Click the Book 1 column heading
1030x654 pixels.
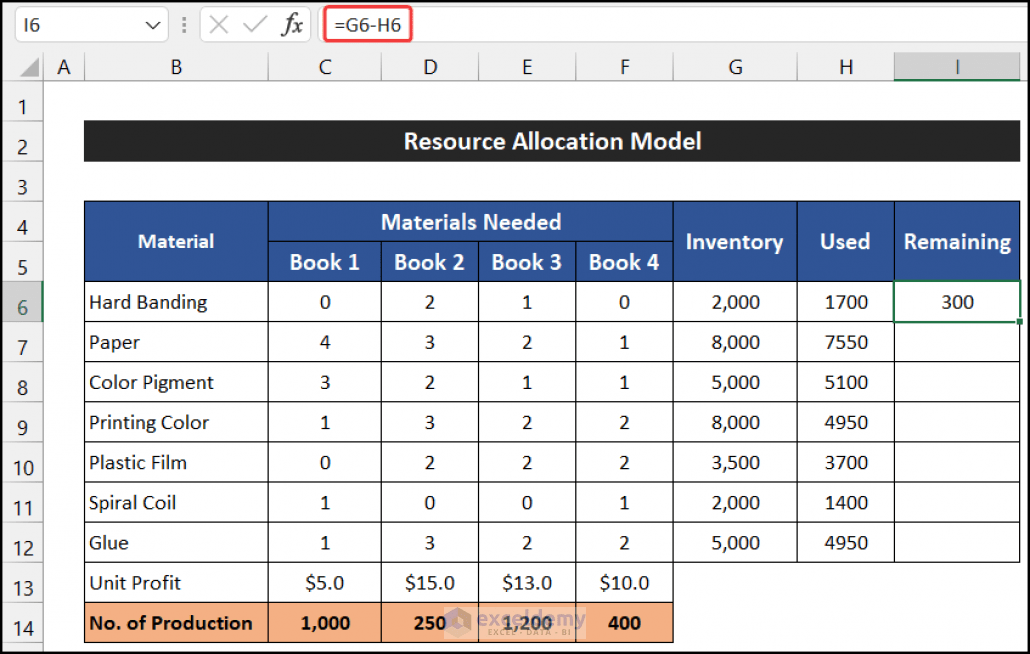325,262
